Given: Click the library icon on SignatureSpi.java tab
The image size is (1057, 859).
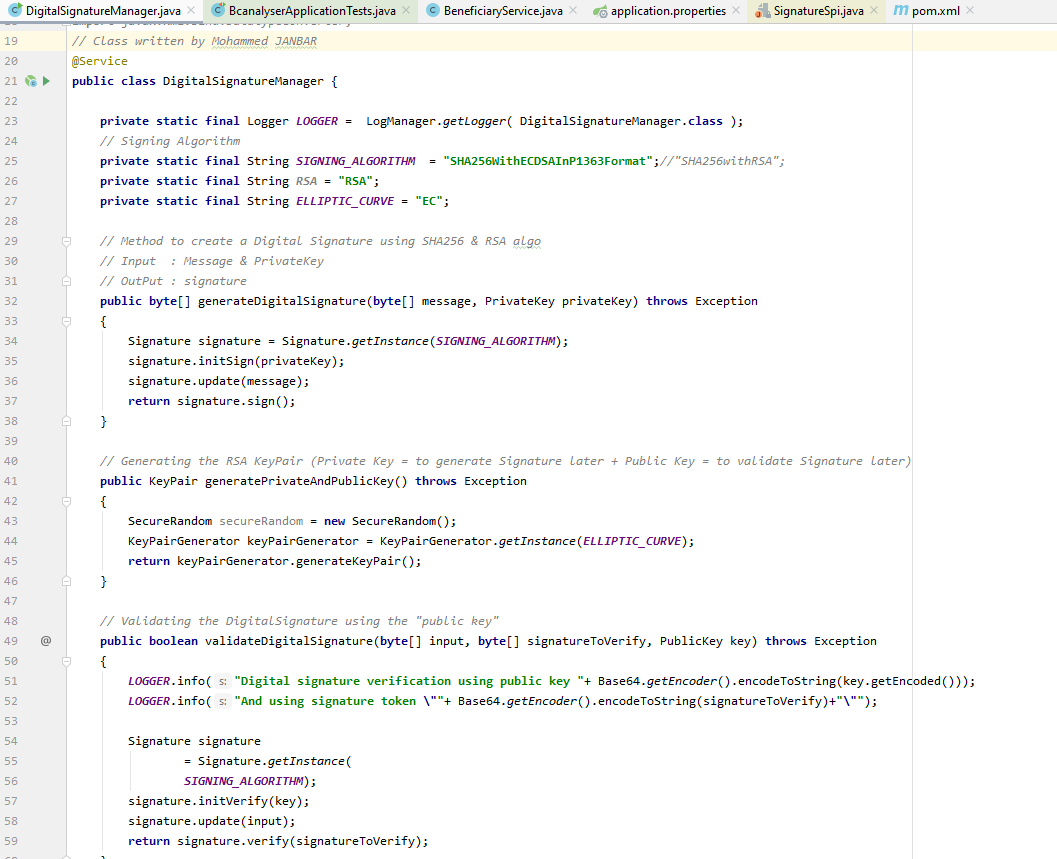Looking at the screenshot, I should [x=762, y=11].
